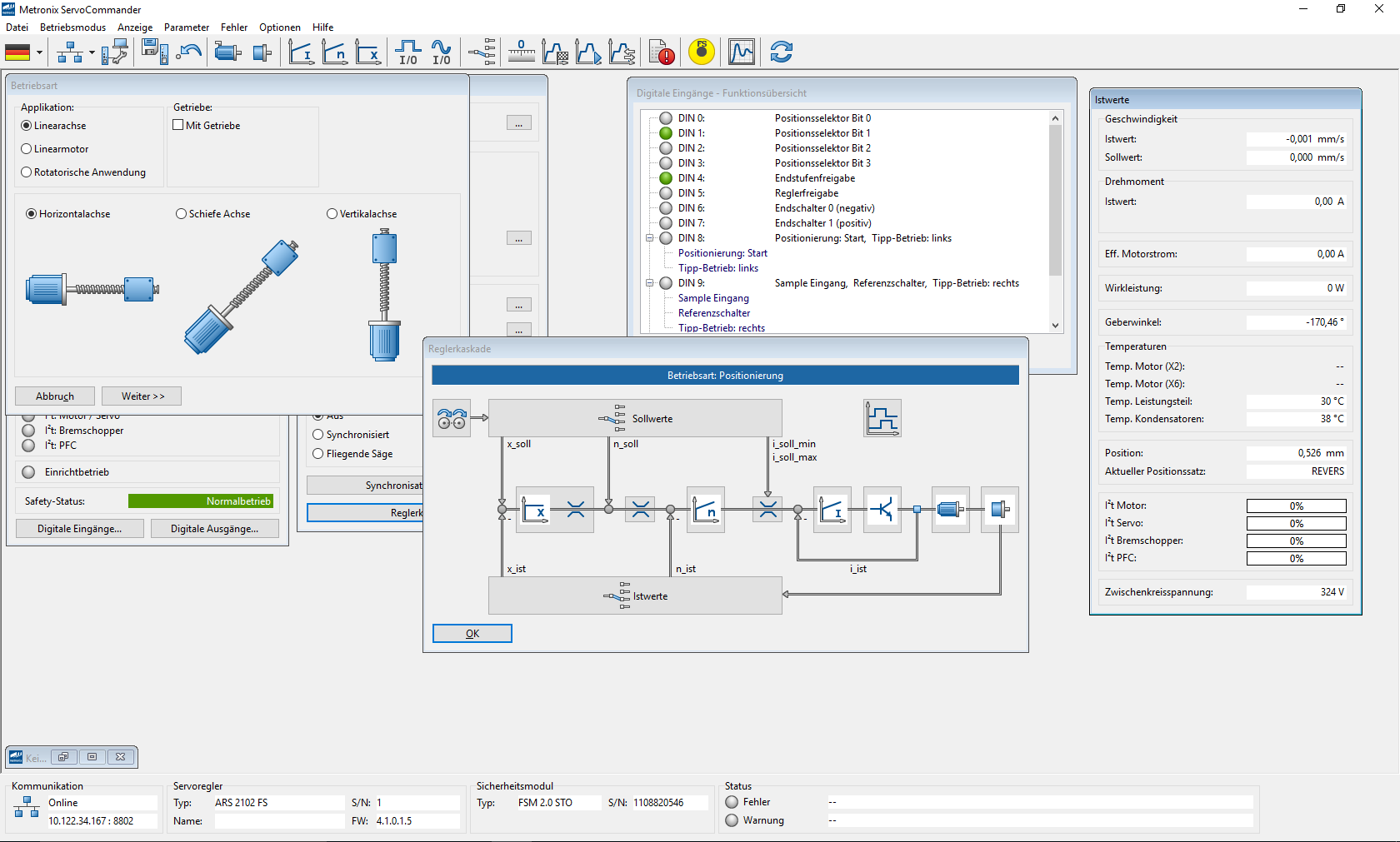The width and height of the screenshot is (1400, 842).
Task: Open error document toolbar icon
Action: [x=662, y=52]
